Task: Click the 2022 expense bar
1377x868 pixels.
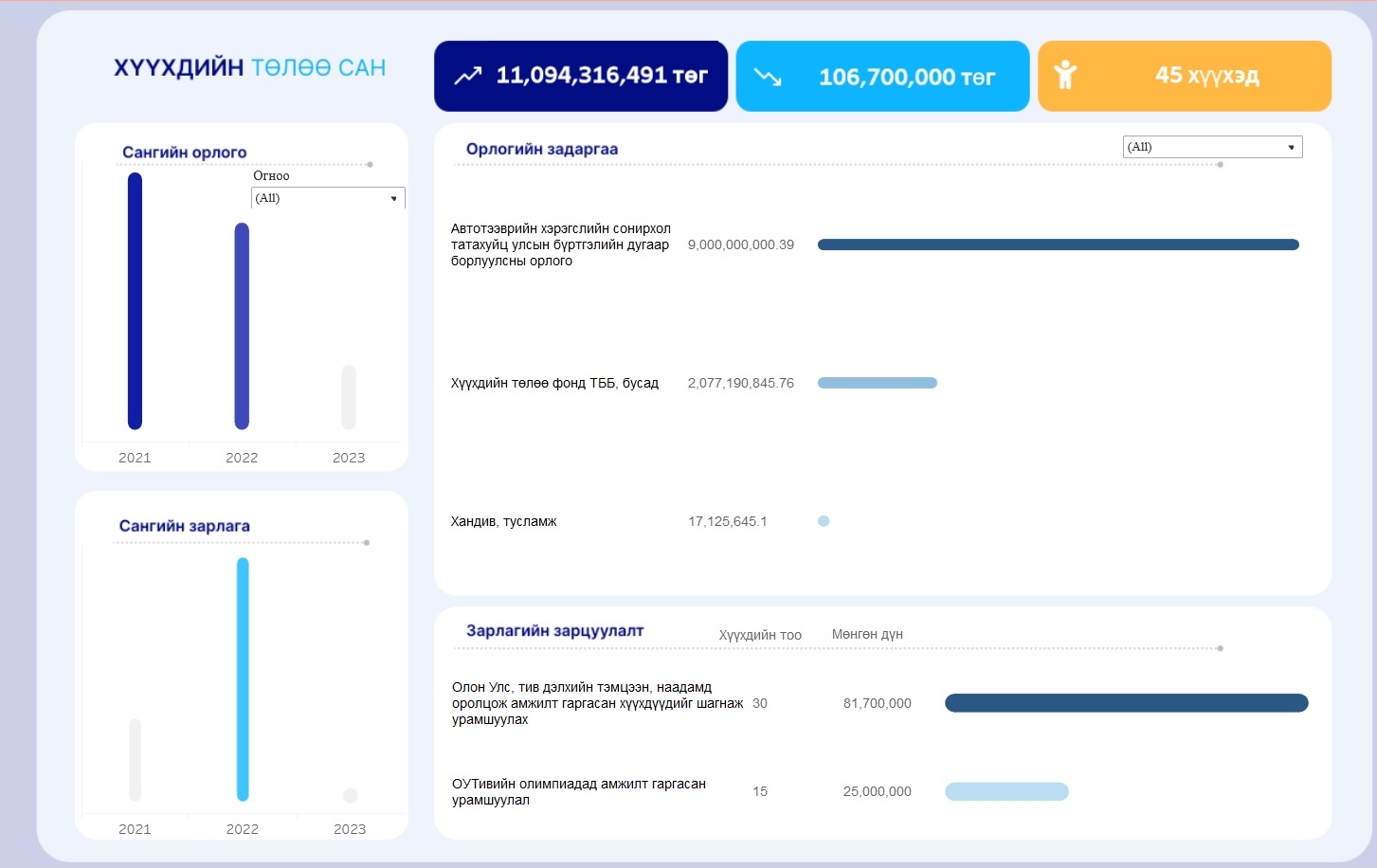Action: [x=243, y=678]
